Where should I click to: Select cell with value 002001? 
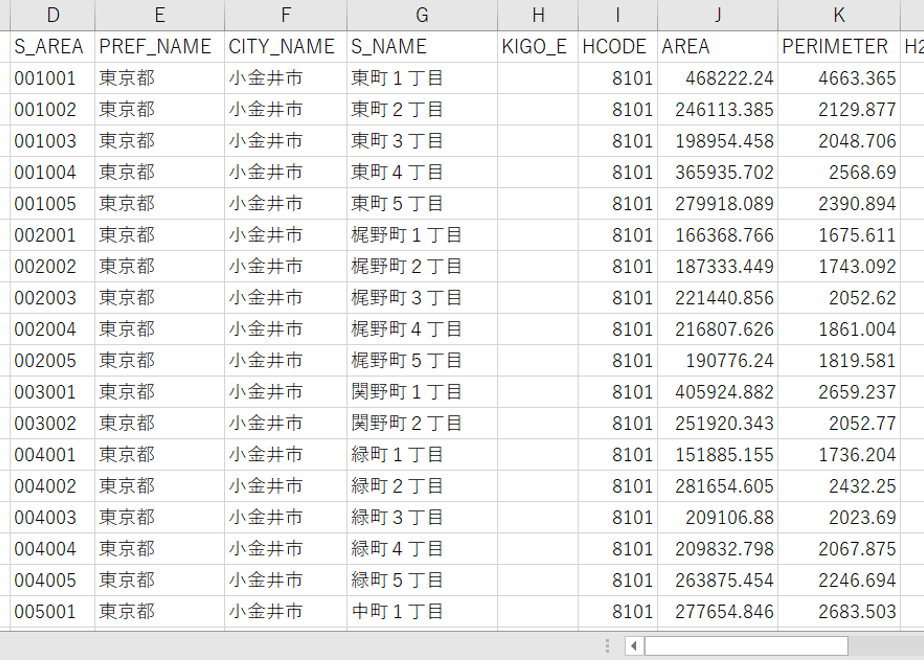pyautogui.click(x=52, y=235)
